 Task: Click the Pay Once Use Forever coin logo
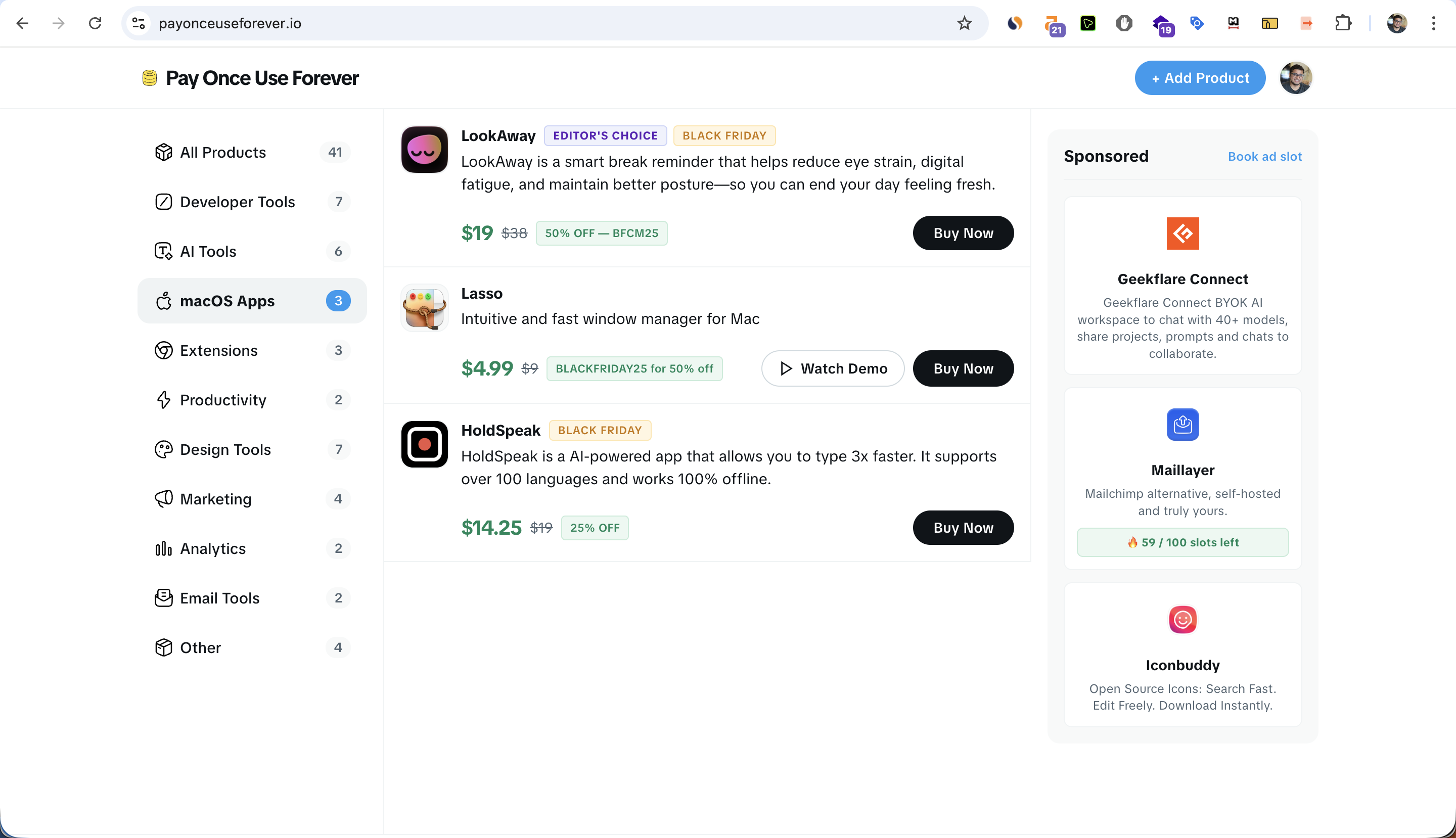pyautogui.click(x=149, y=78)
